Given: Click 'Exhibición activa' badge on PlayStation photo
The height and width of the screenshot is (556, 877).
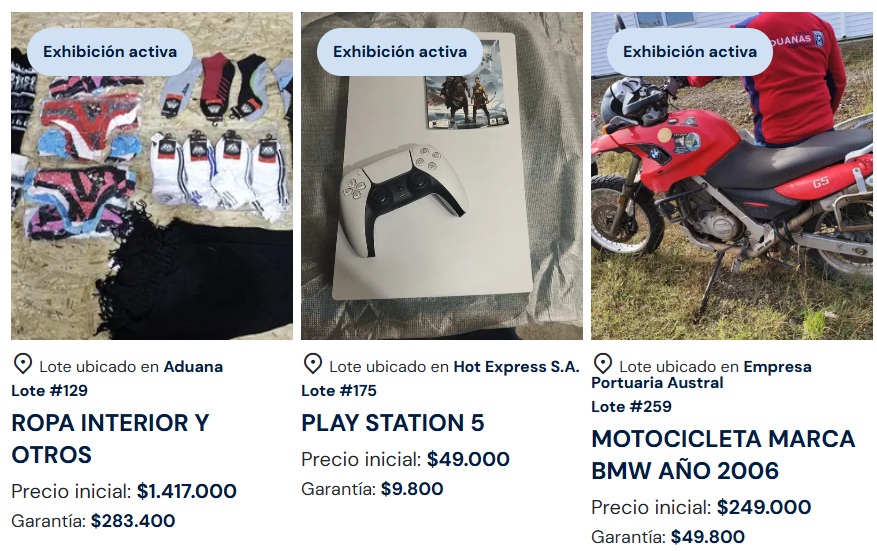Looking at the screenshot, I should pos(400,52).
